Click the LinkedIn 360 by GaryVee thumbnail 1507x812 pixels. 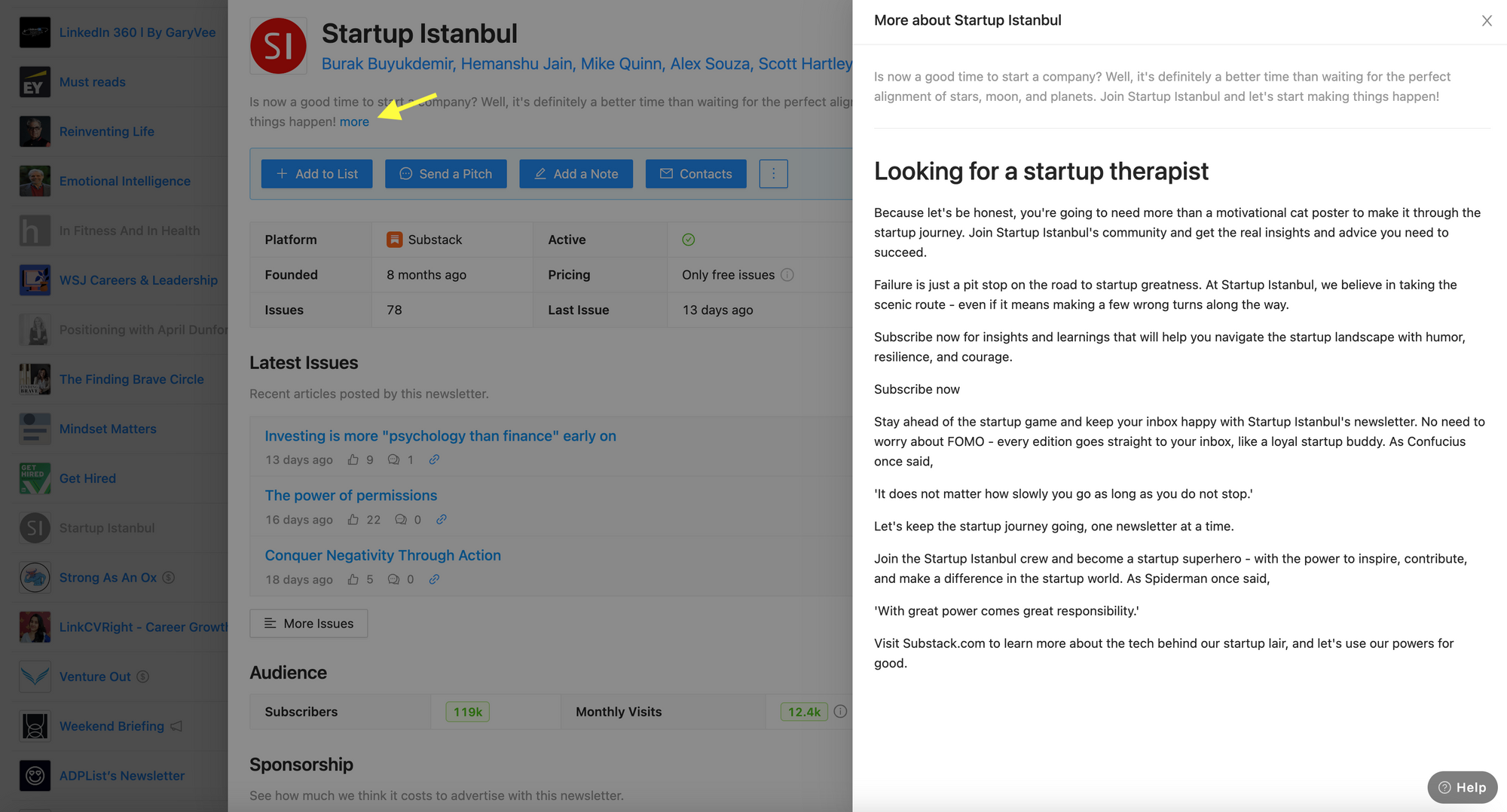(x=35, y=32)
